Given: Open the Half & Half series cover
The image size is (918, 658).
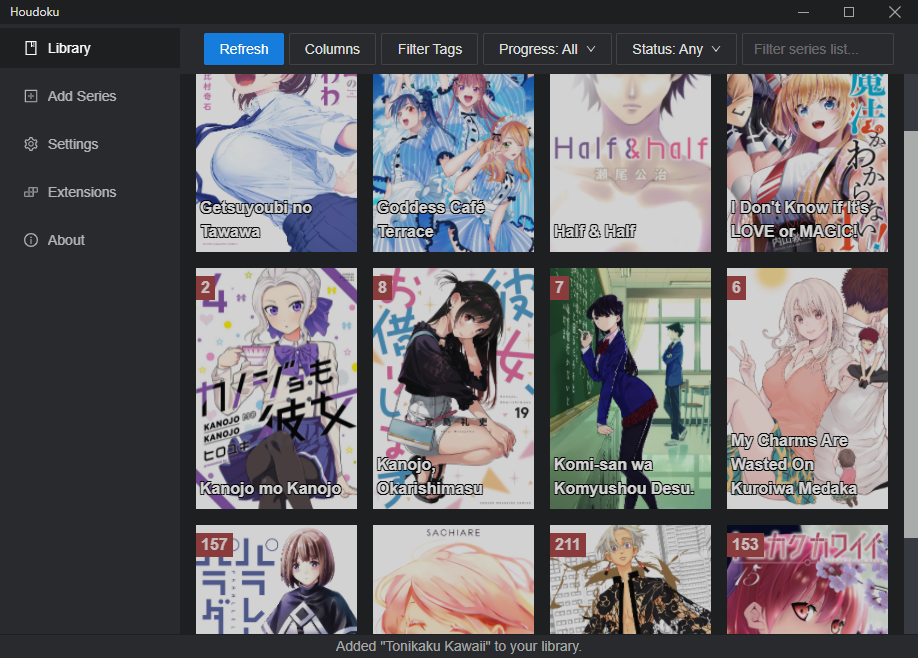Looking at the screenshot, I should pyautogui.click(x=630, y=163).
